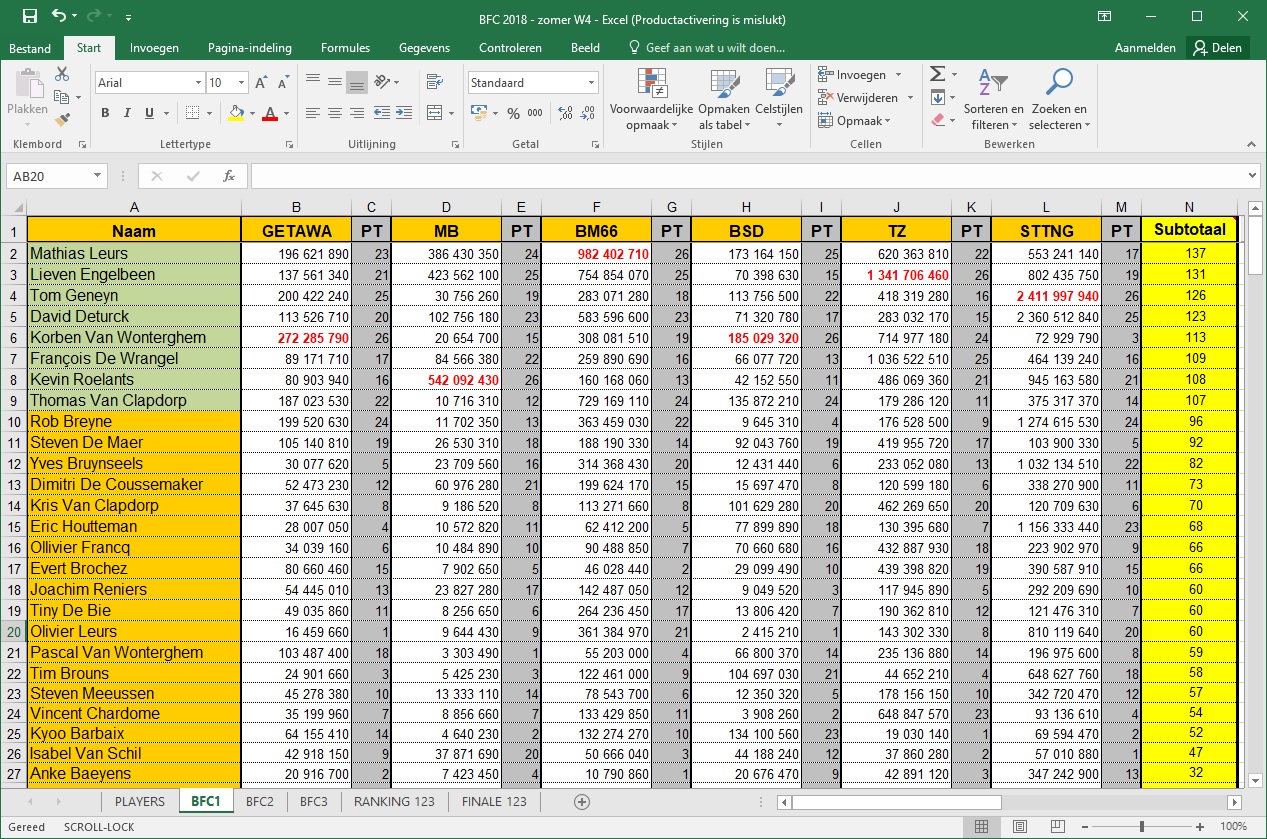Open the Name Box dropdown arrow

97,176
